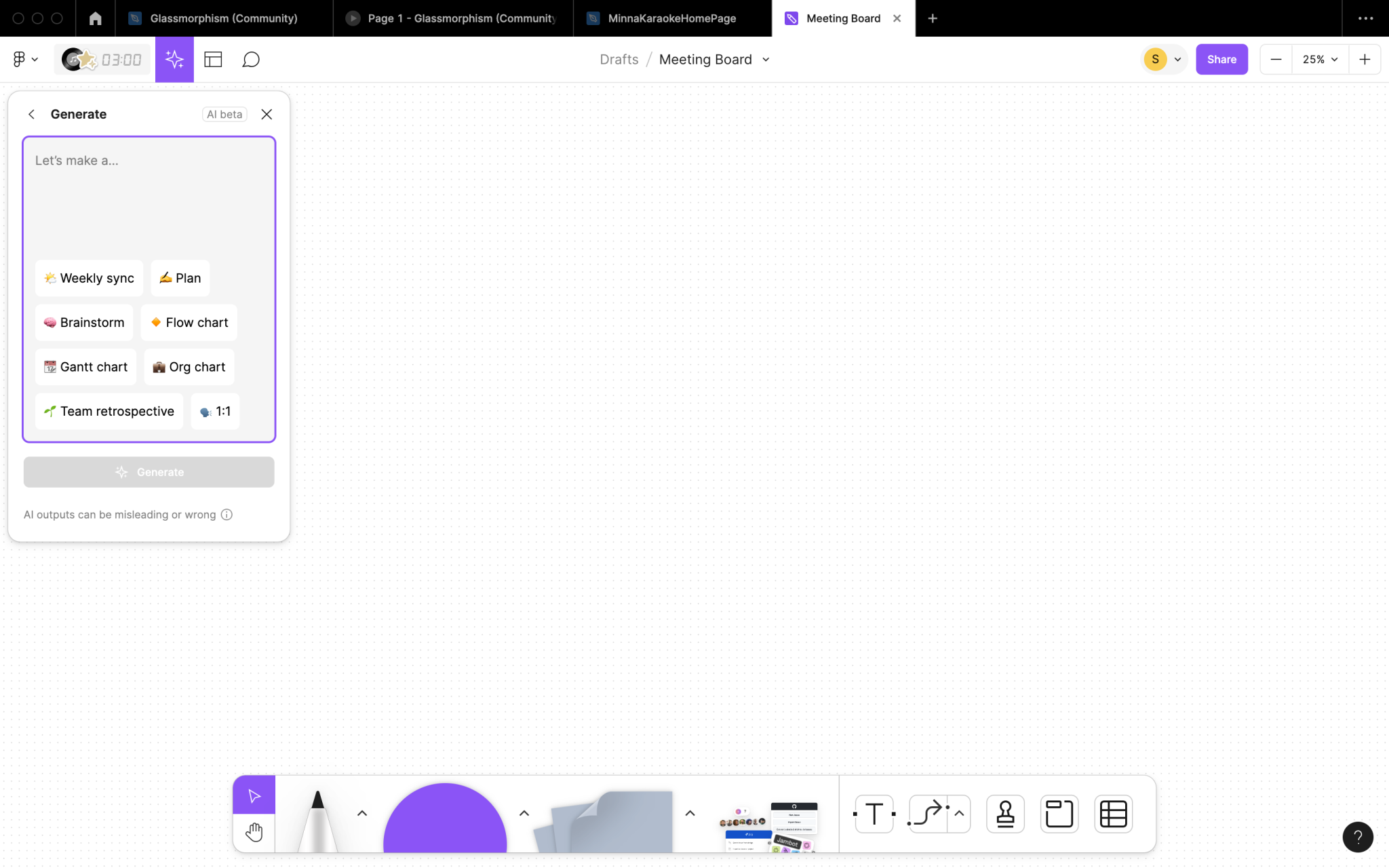This screenshot has width=1389, height=868.
Task: Select the Text tool
Action: (x=873, y=813)
